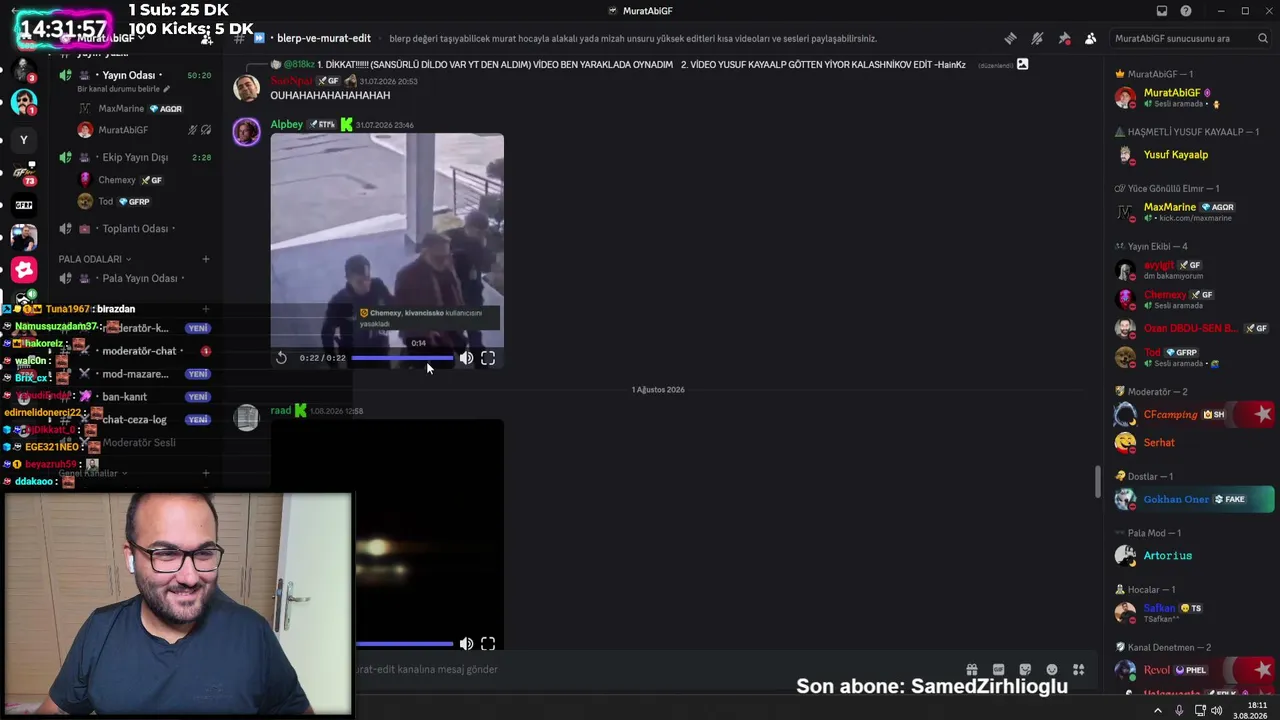Click raad's username on the message
Viewport: 1280px width, 720px height.
[280, 411]
